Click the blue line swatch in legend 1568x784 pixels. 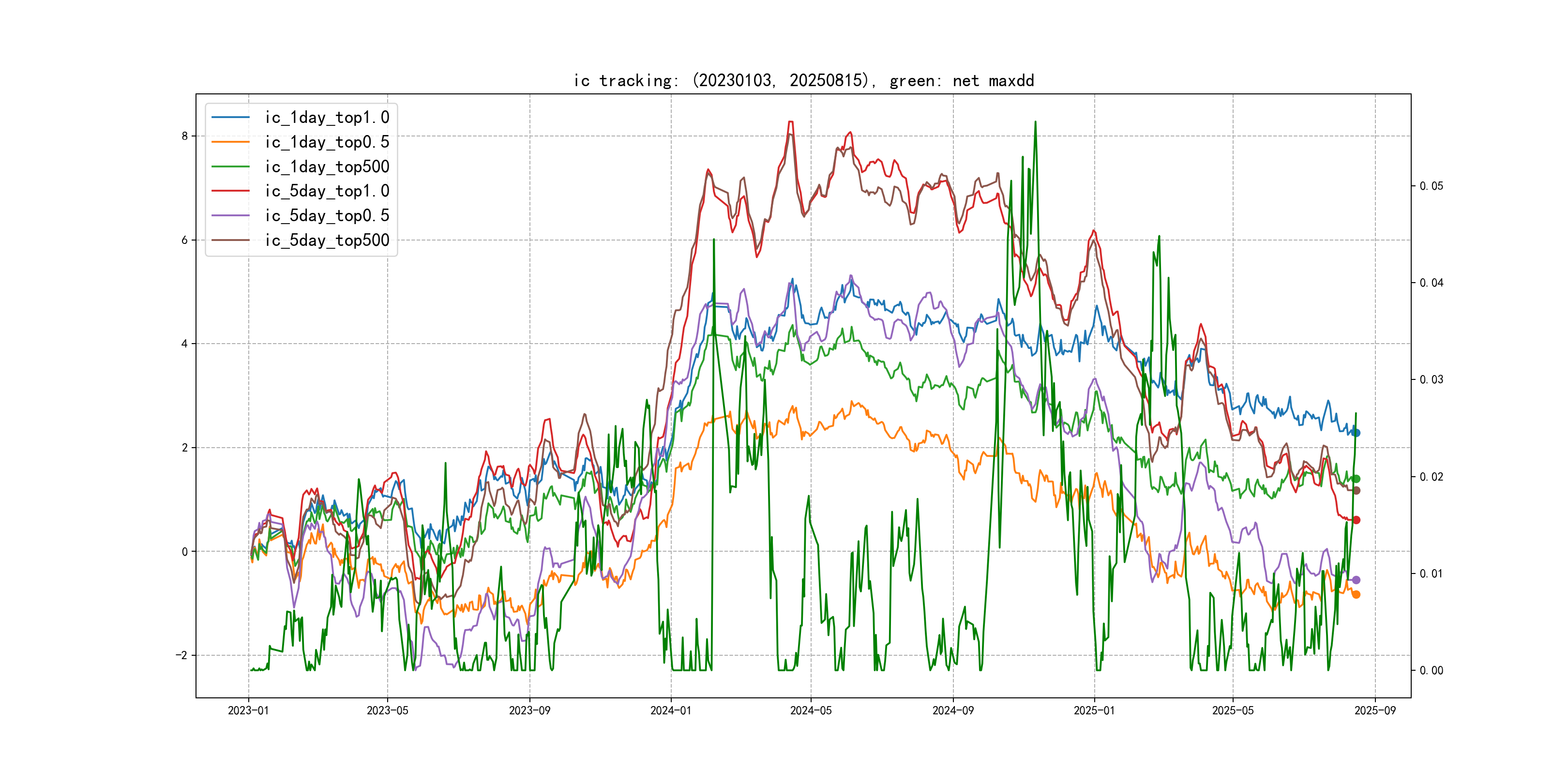point(231,118)
